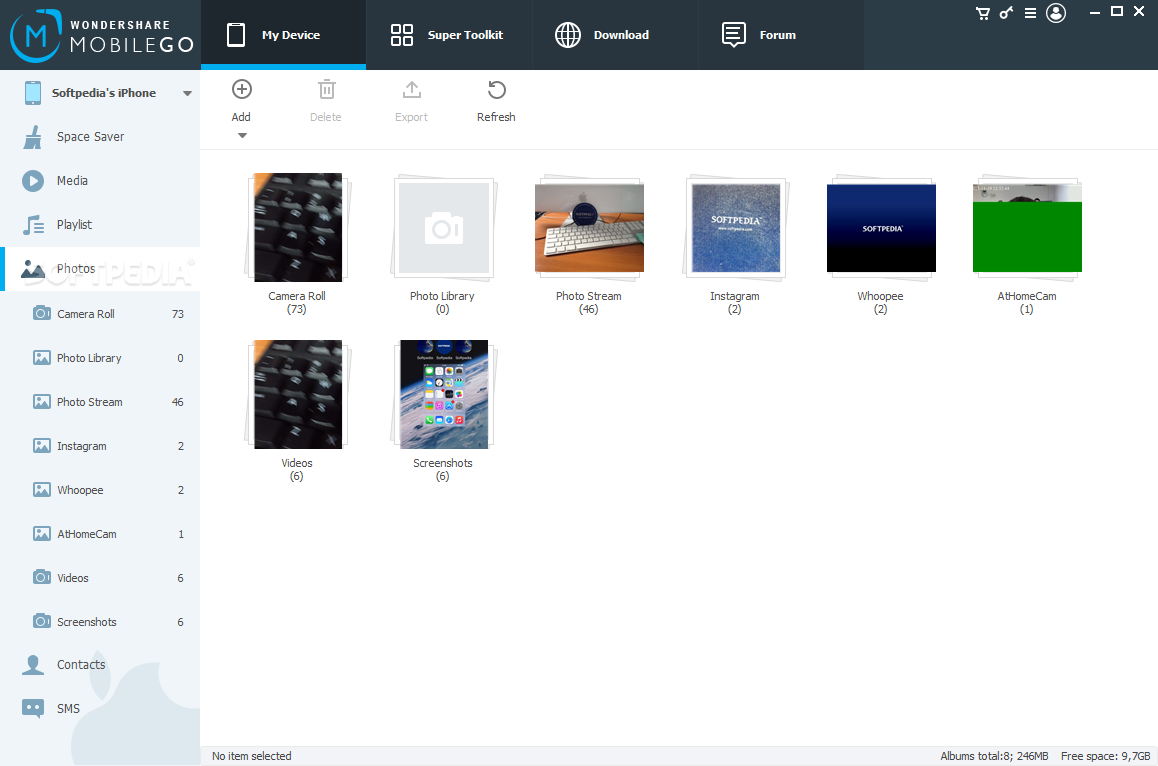Click the Refresh icon
The height and width of the screenshot is (766, 1158).
coord(496,89)
